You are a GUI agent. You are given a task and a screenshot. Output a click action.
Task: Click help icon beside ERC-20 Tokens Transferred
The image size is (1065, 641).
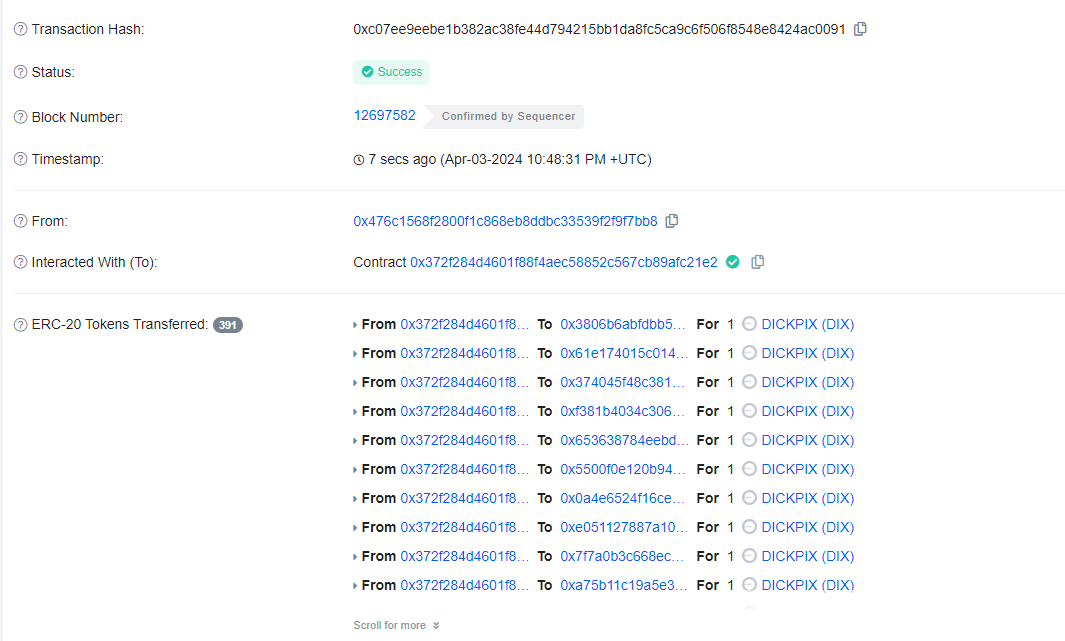[20, 325]
